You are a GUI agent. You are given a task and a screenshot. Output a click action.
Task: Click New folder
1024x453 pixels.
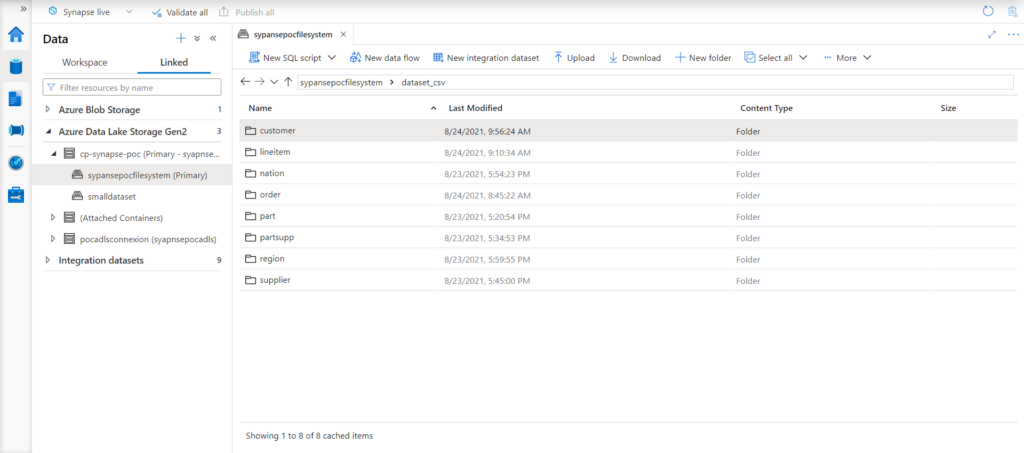pos(703,57)
